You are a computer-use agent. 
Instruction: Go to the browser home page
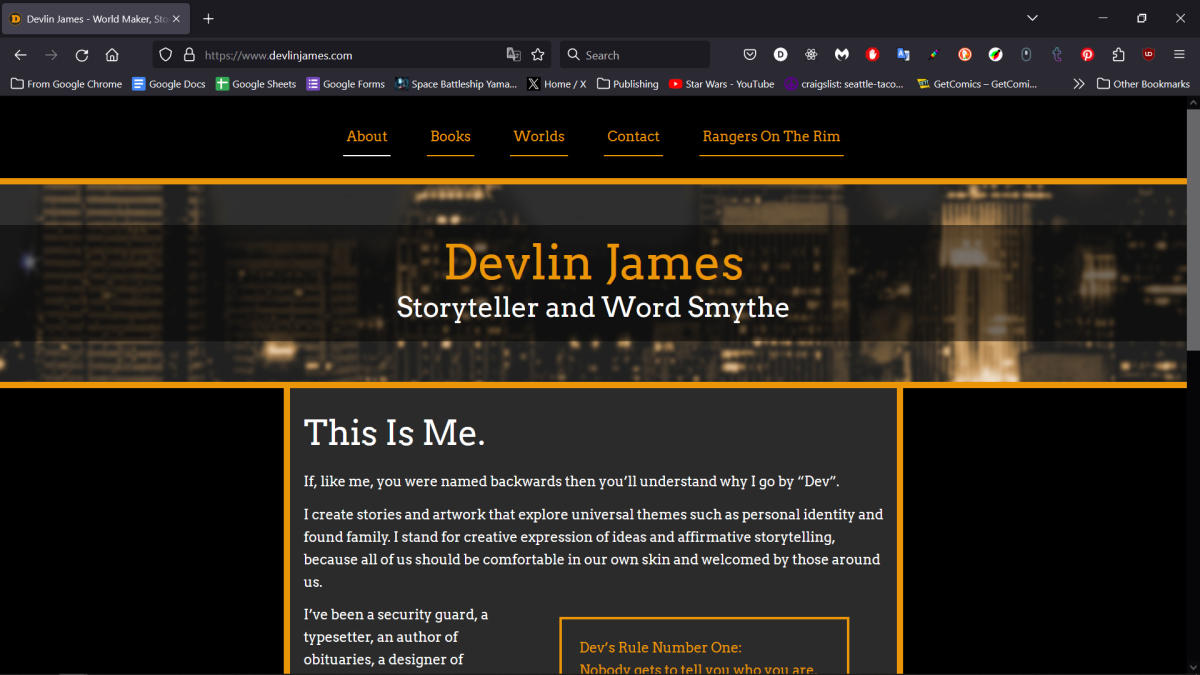point(112,55)
